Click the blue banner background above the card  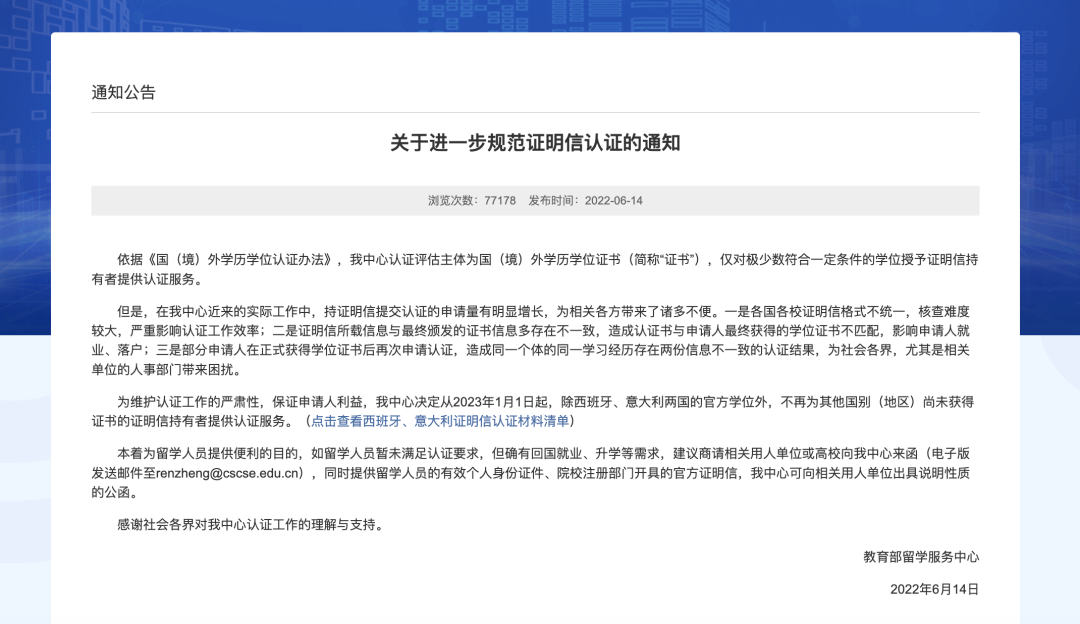point(540,15)
